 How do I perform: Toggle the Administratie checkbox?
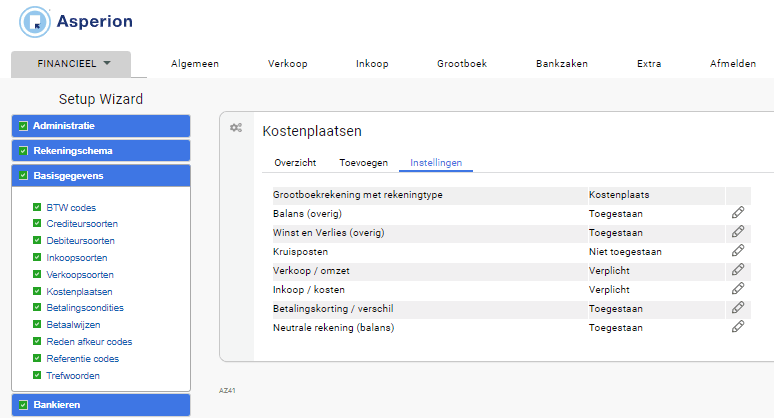point(23,126)
